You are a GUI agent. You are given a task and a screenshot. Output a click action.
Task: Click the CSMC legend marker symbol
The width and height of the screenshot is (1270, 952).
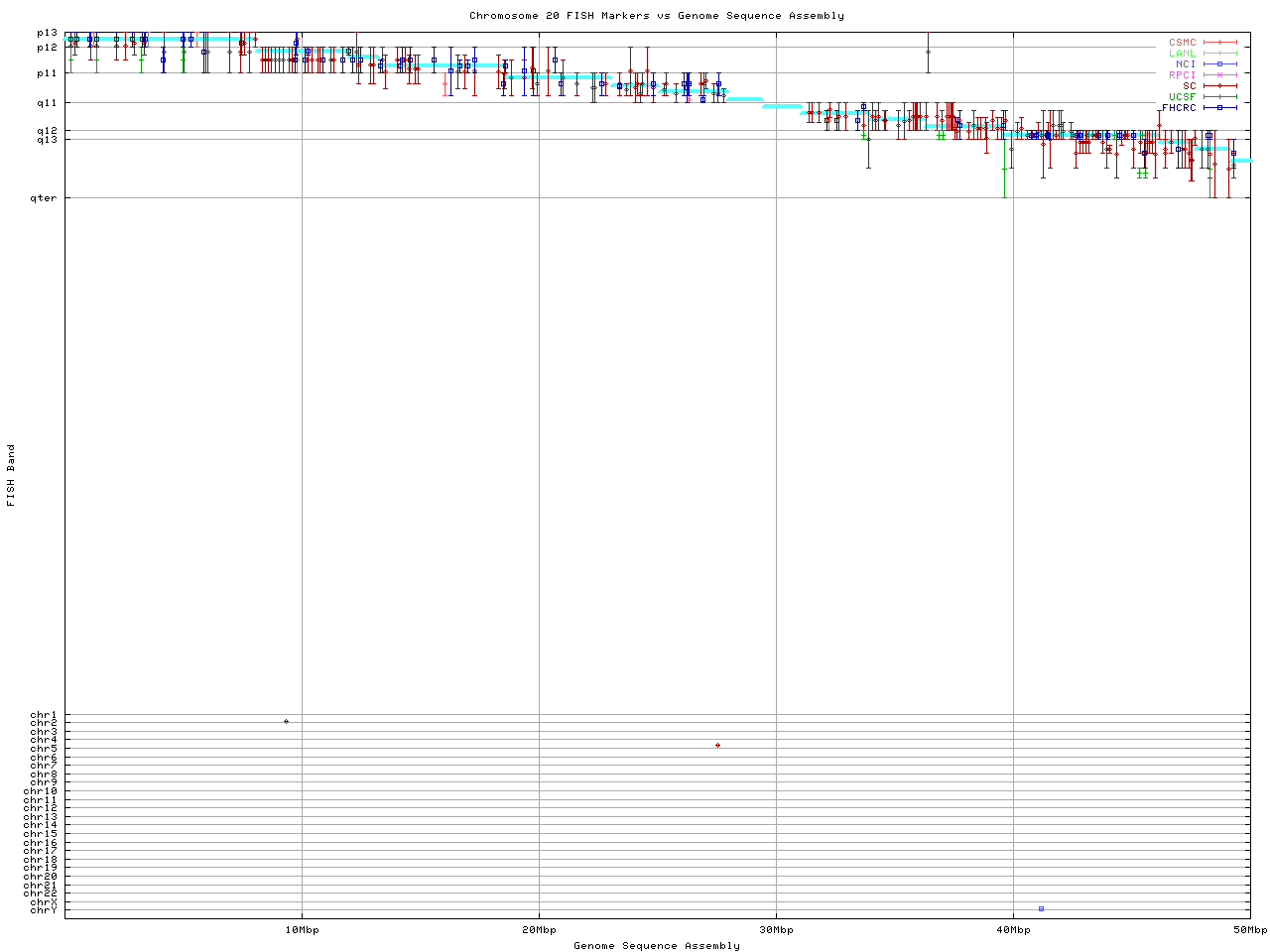click(1219, 43)
